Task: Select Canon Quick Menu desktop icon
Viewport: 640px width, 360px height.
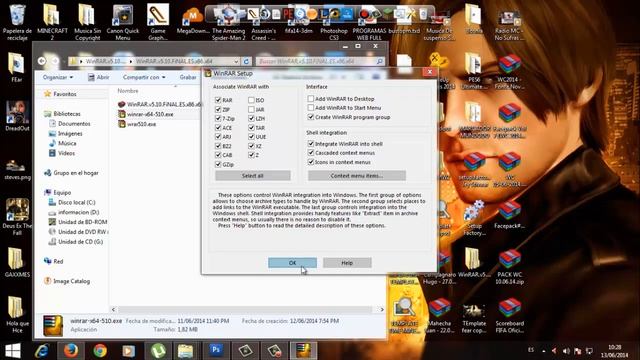Action: pyautogui.click(x=122, y=22)
